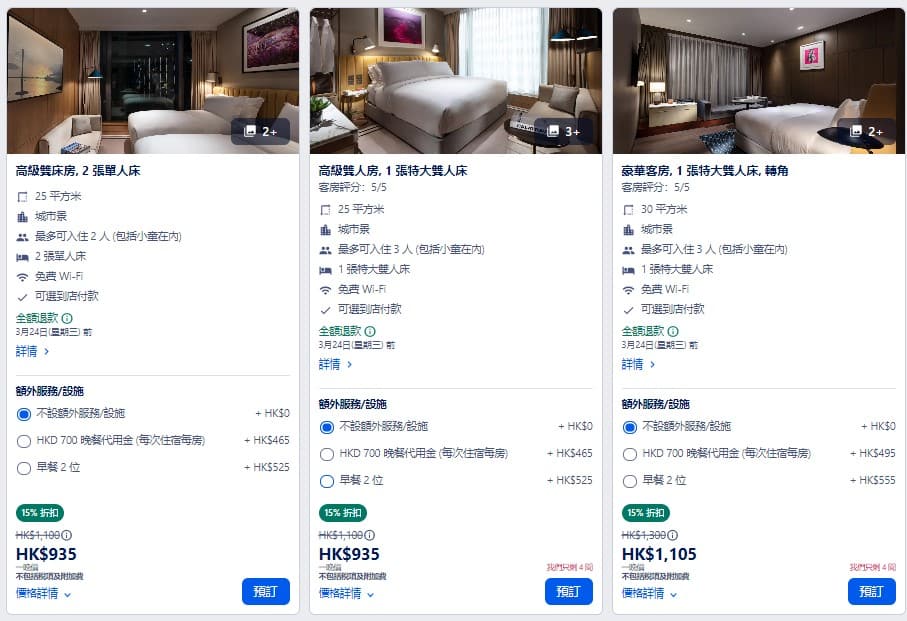Expand 價格詳情 in the middle room card
The height and width of the screenshot is (621, 907).
click(347, 593)
